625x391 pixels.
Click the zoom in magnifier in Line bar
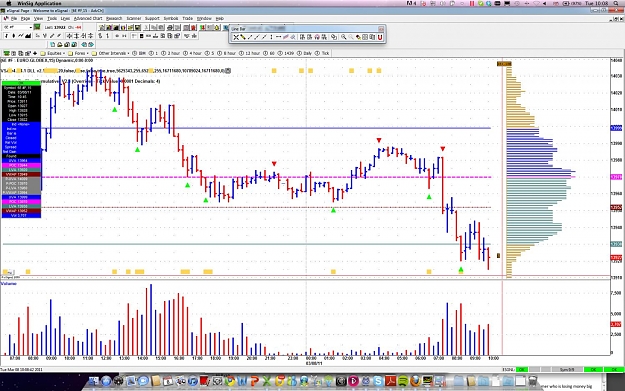pyautogui.click(x=344, y=37)
